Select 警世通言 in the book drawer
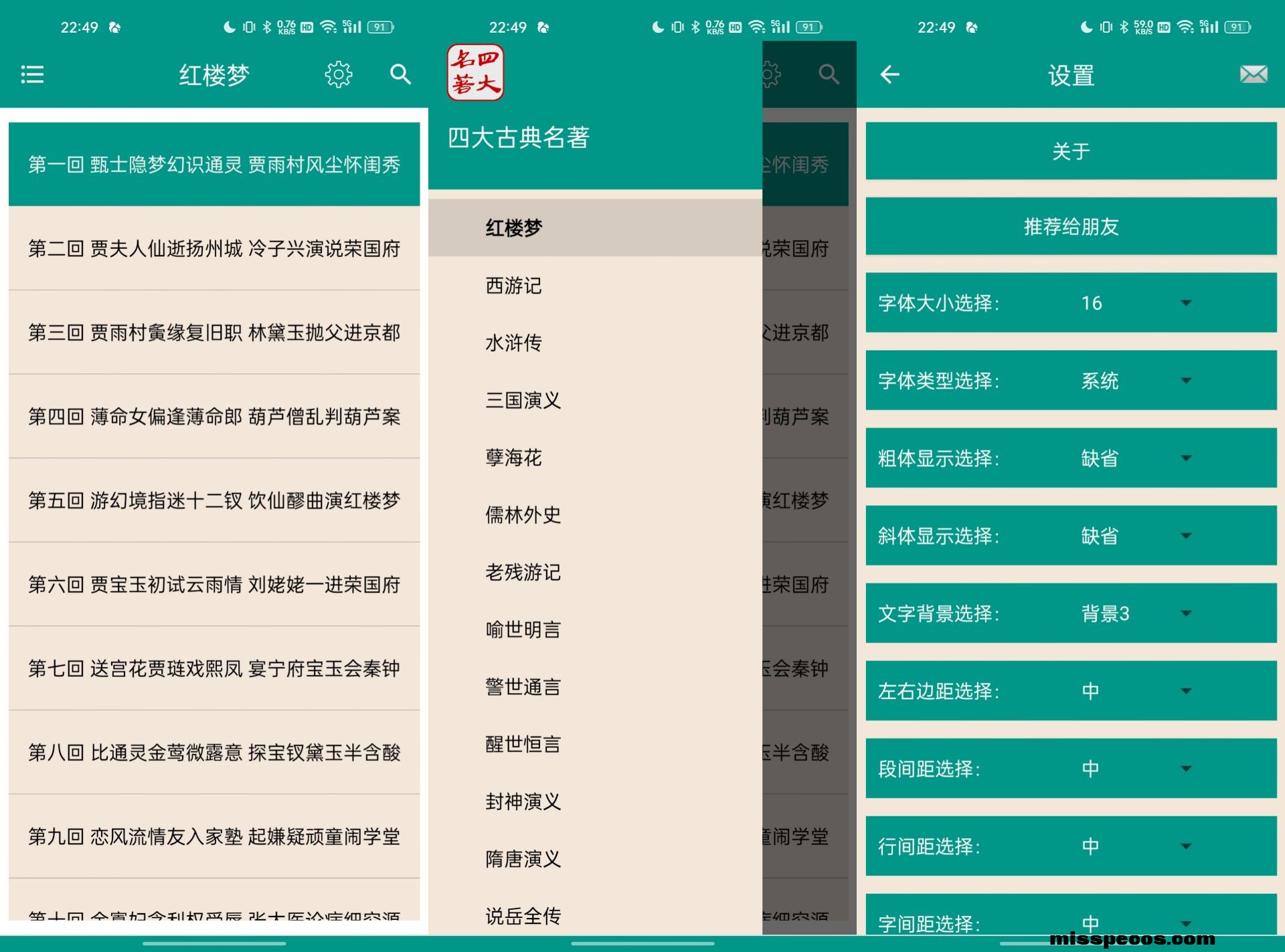The width and height of the screenshot is (1285, 952). pos(595,686)
